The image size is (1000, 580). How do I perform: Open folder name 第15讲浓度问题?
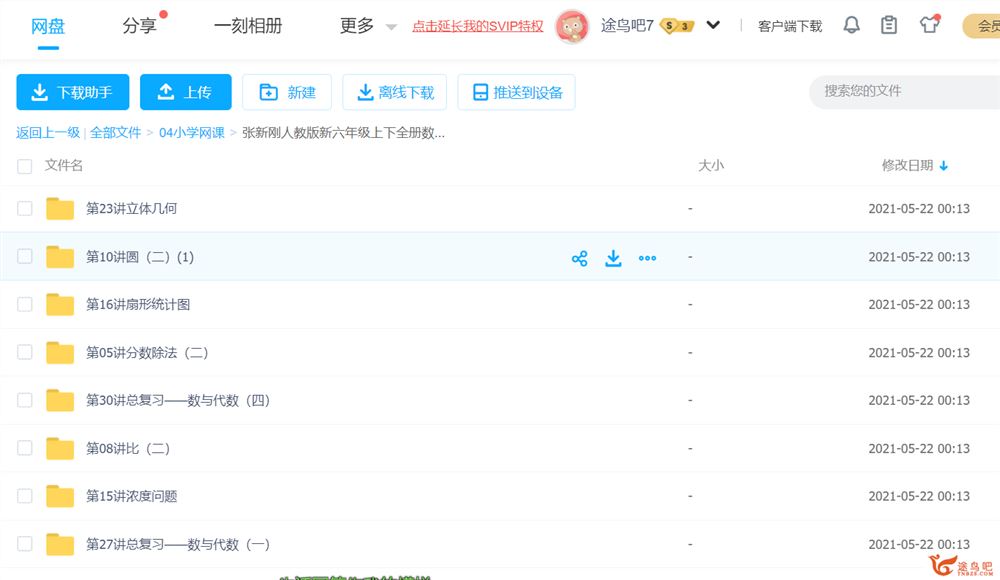click(131, 496)
